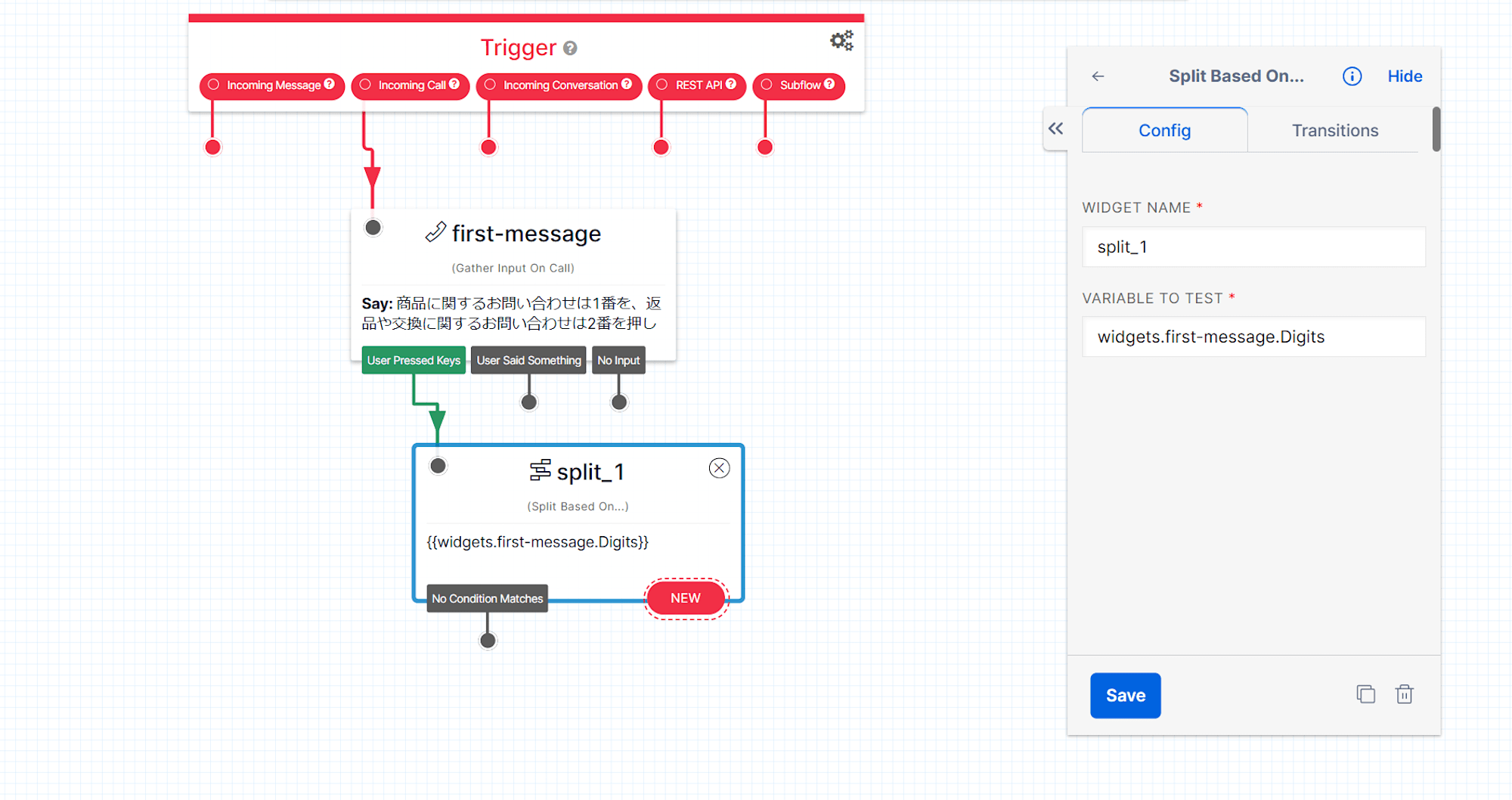Image resolution: width=1512 pixels, height=800 pixels.
Task: Click the {{widgets.first-message.Digits}} text
Action: [538, 542]
